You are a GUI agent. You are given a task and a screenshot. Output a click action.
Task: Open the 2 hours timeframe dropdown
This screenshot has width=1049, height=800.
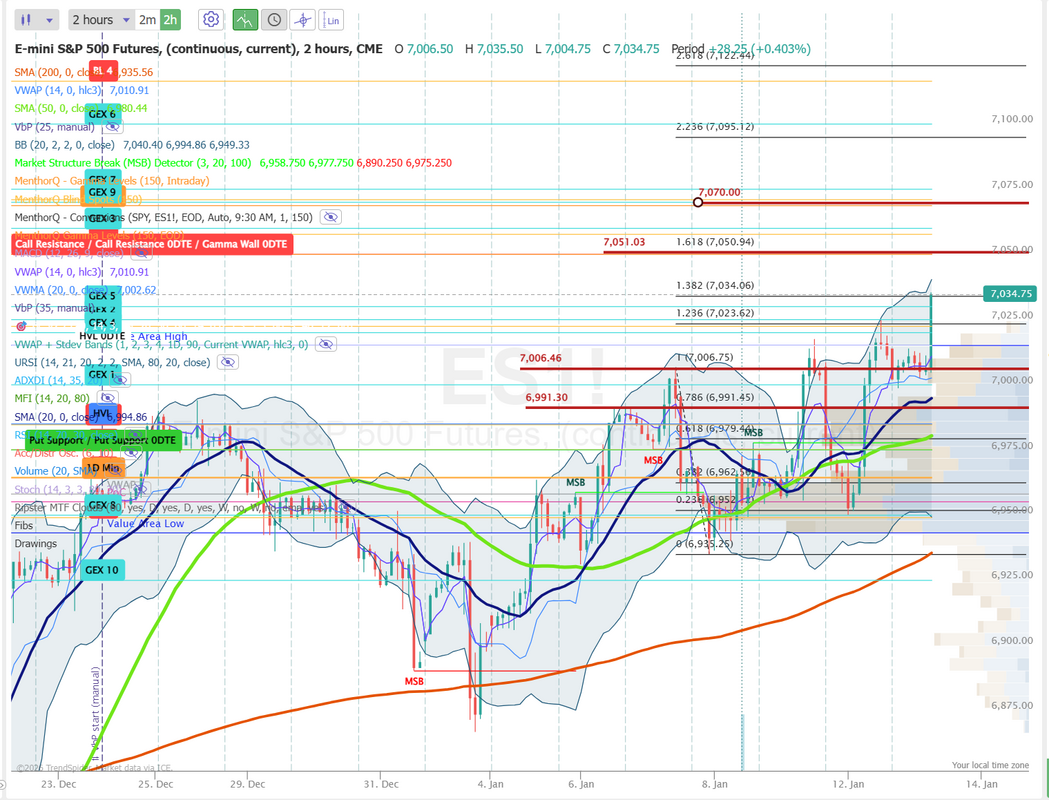coord(101,19)
